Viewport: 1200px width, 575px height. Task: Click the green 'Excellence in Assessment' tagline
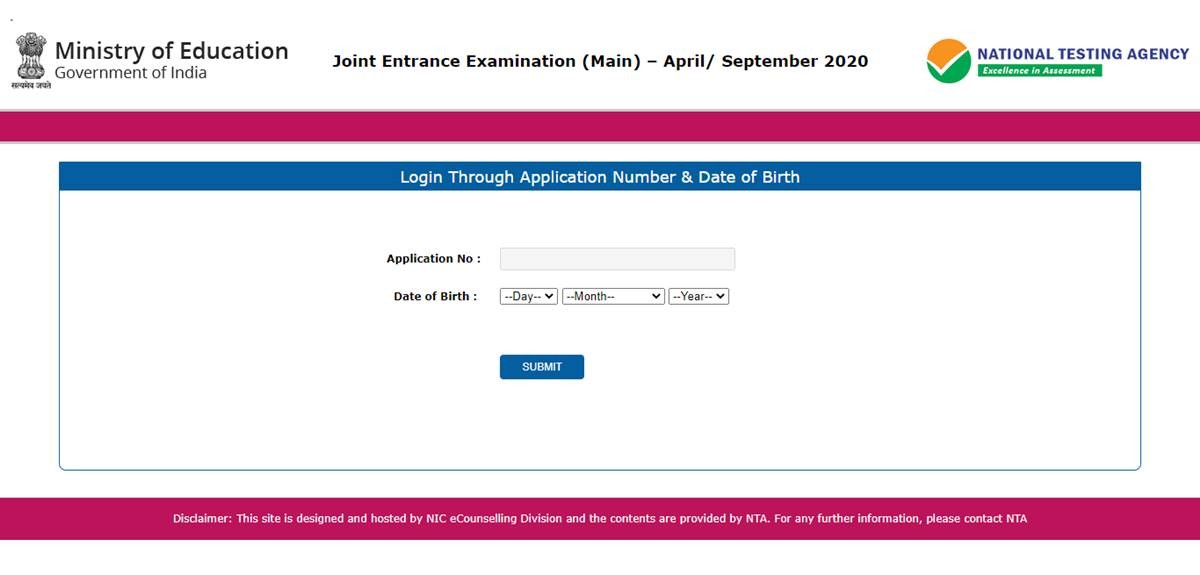tap(1039, 71)
